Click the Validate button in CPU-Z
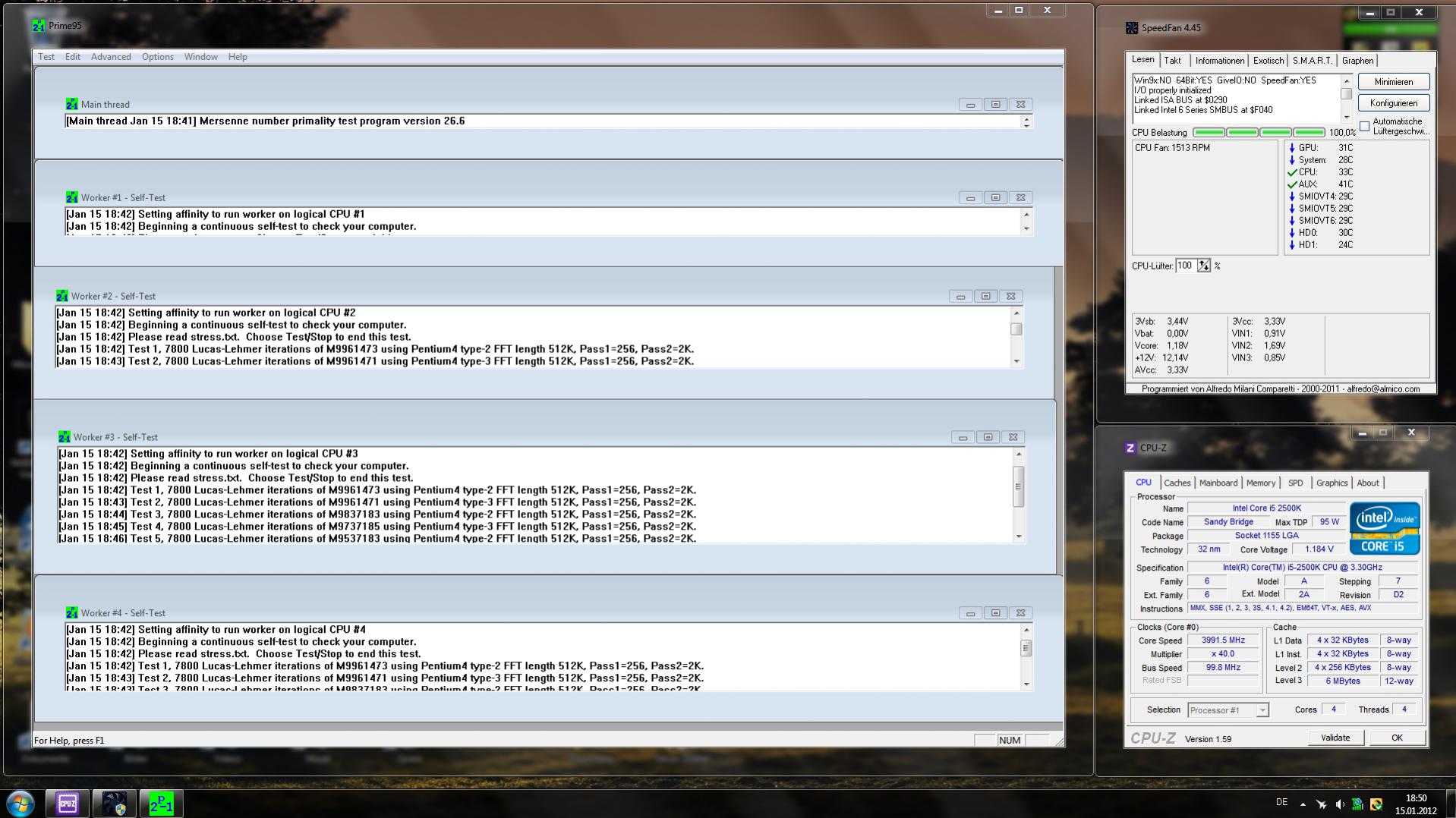Screen dimensions: 1456x818 1335,738
